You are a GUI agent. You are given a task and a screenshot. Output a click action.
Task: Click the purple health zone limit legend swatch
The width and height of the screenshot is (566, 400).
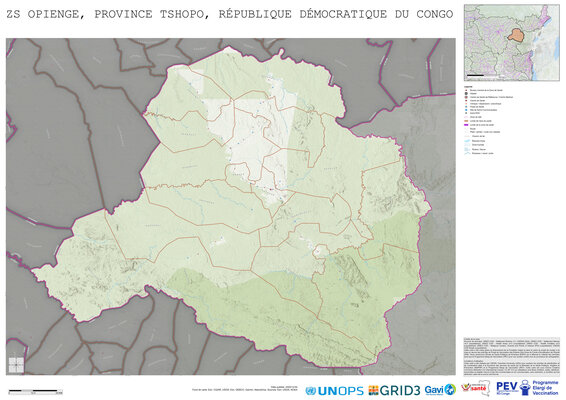point(467,125)
